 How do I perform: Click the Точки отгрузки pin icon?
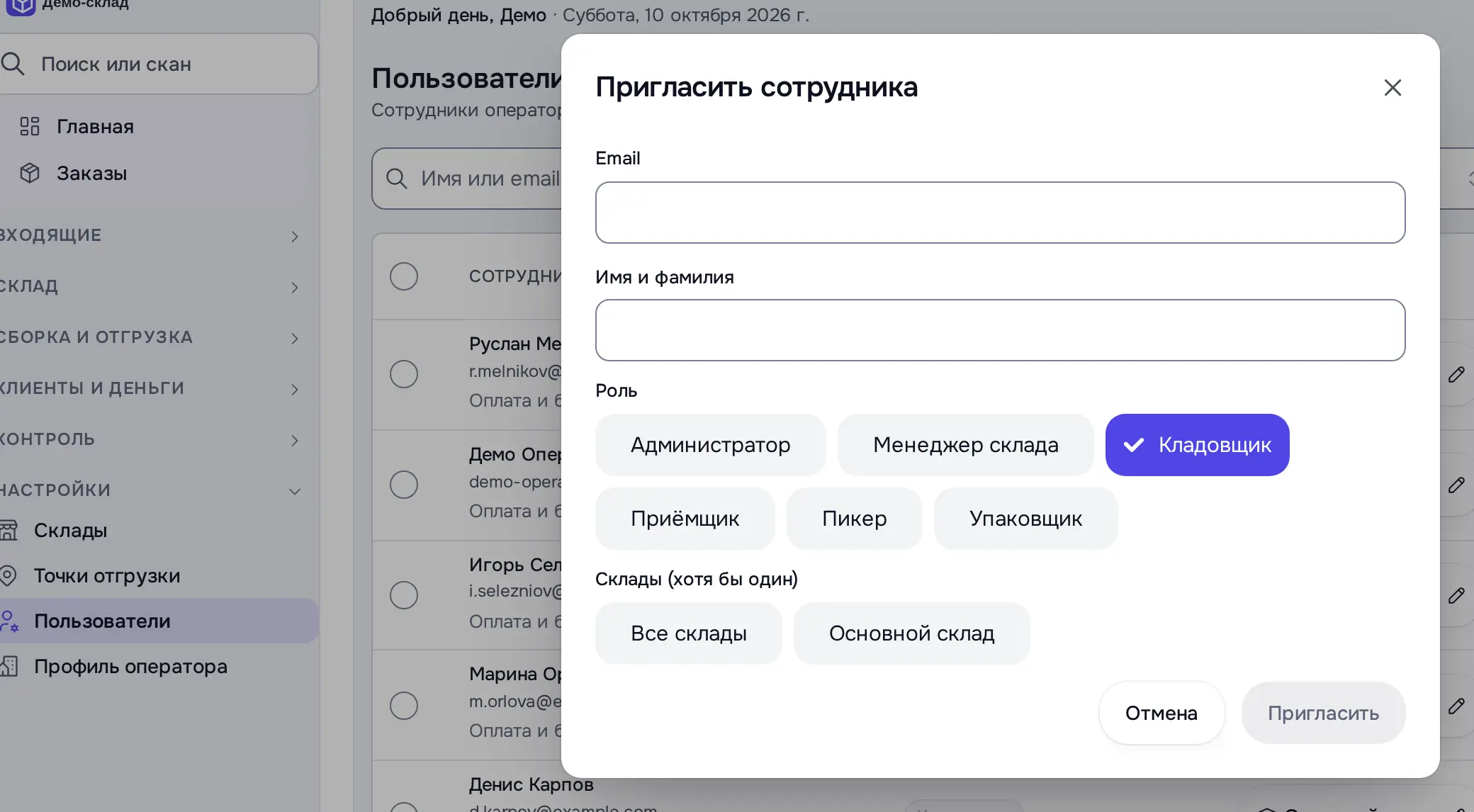pos(9,576)
